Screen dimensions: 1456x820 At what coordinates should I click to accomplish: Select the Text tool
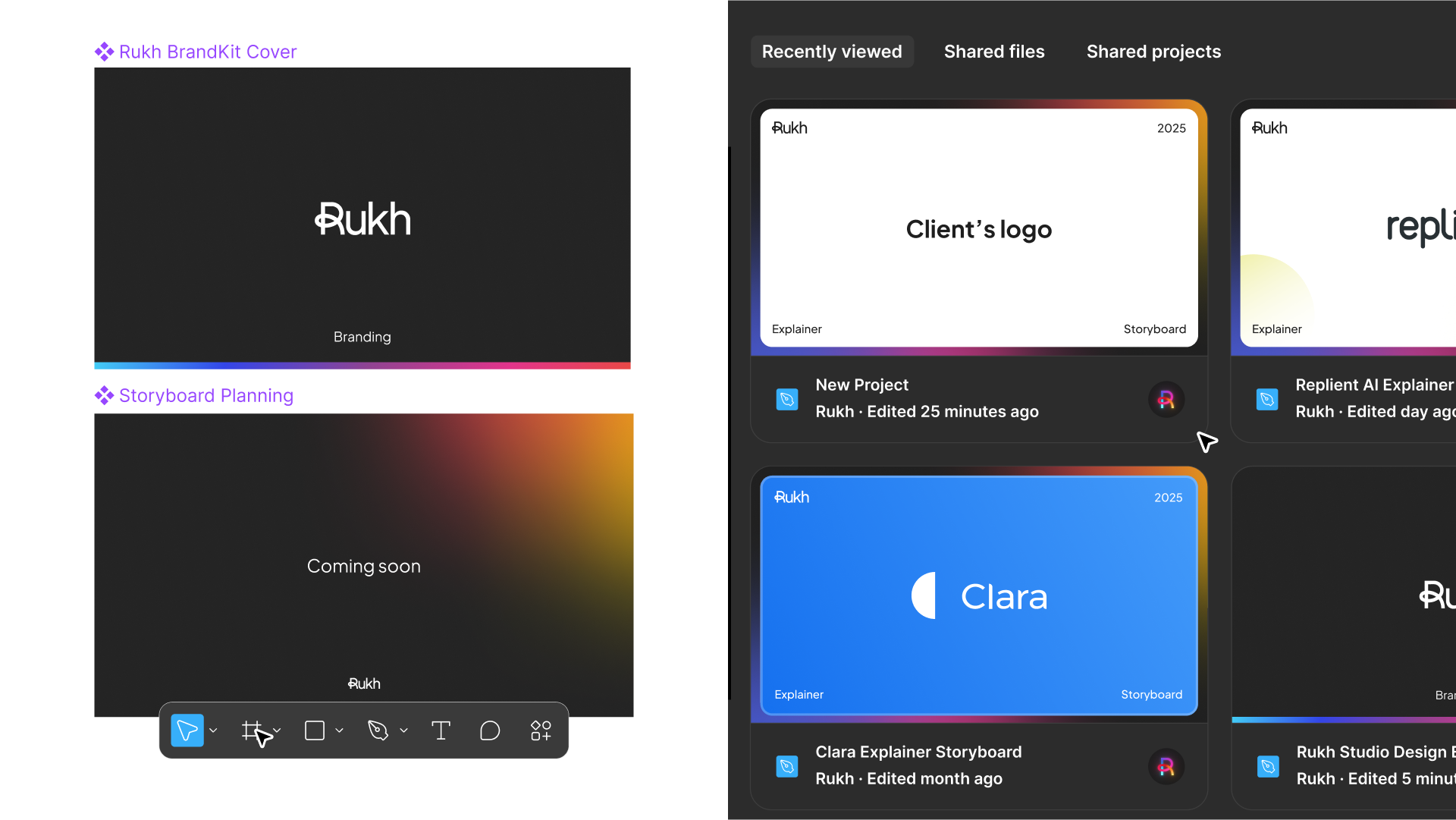click(x=441, y=730)
